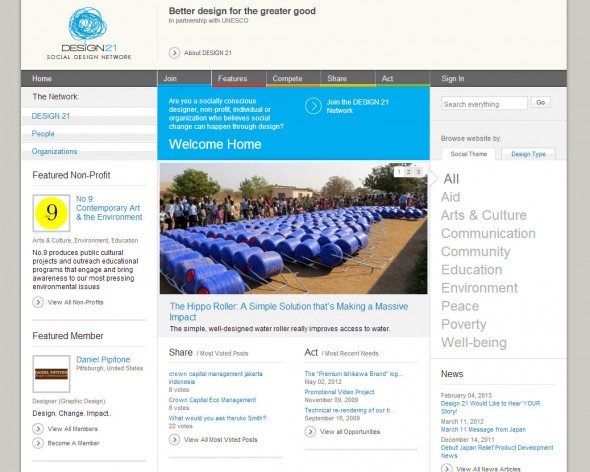Switch to the Design Type tab
Screen dimensions: 590x472
click(x=528, y=154)
